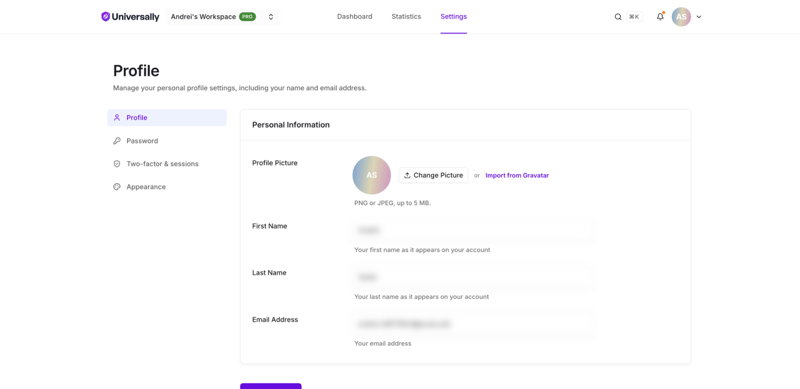The height and width of the screenshot is (389, 800).
Task: Open notifications bell icon
Action: [660, 17]
